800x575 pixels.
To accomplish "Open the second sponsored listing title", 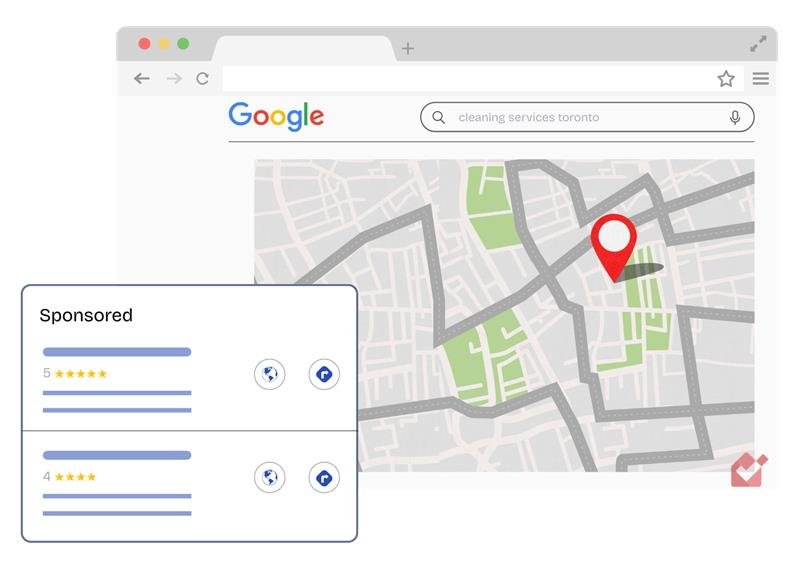I will click(117, 455).
